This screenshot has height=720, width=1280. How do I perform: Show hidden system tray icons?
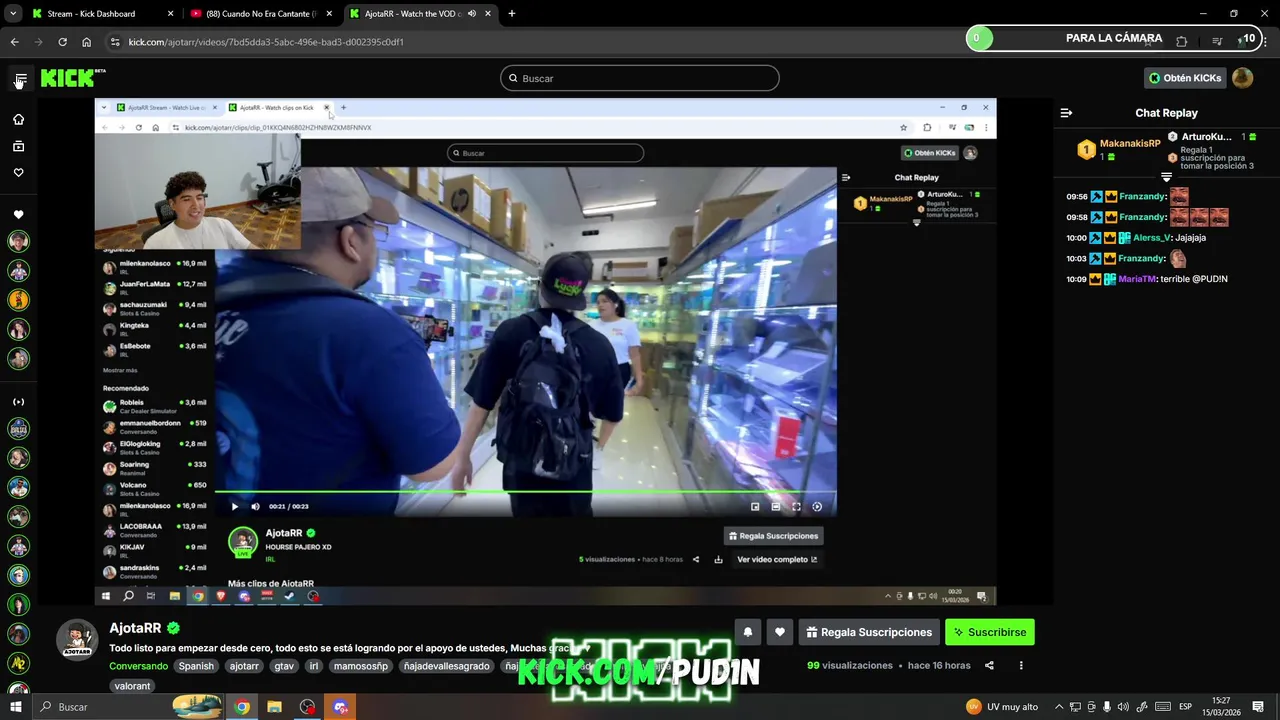[x=1059, y=707]
